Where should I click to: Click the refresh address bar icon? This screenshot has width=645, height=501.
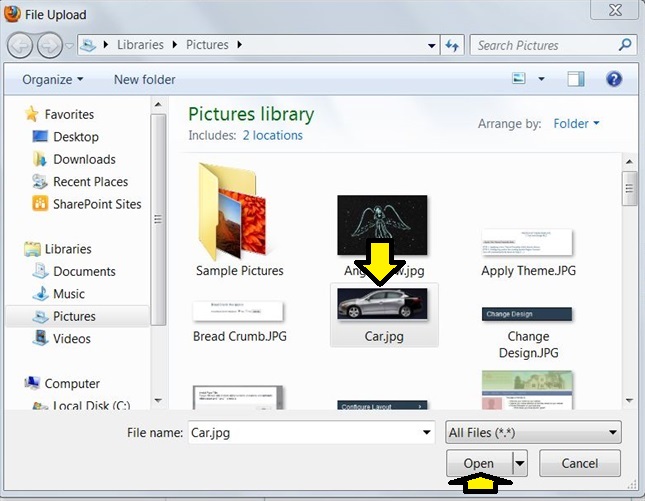452,45
